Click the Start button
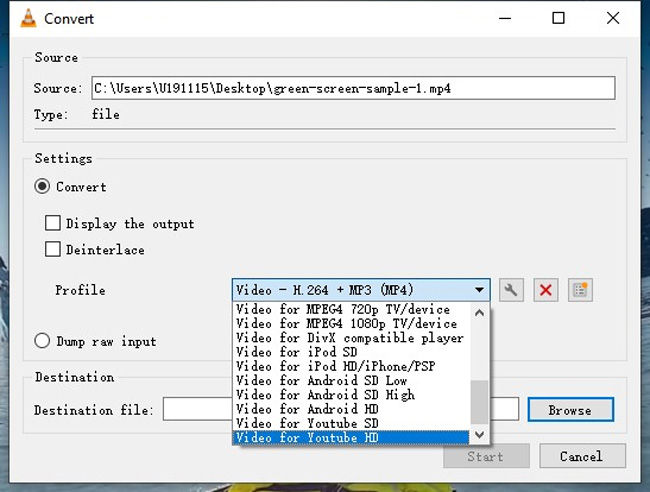This screenshot has width=650, height=492. click(x=486, y=456)
